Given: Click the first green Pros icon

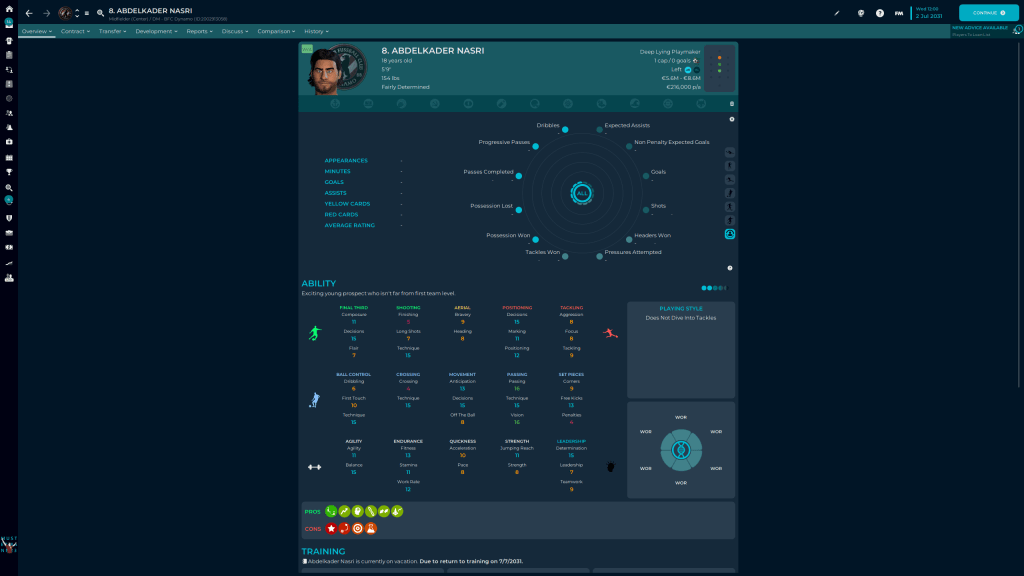Looking at the screenshot, I should click(x=331, y=511).
